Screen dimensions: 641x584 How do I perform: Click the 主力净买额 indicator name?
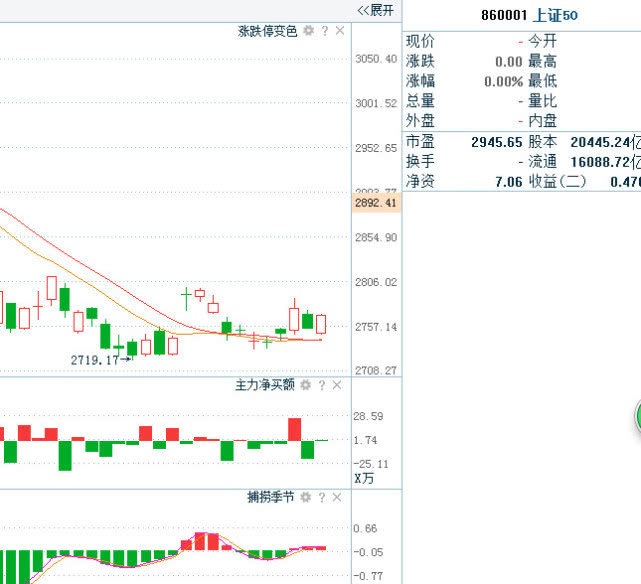point(264,385)
